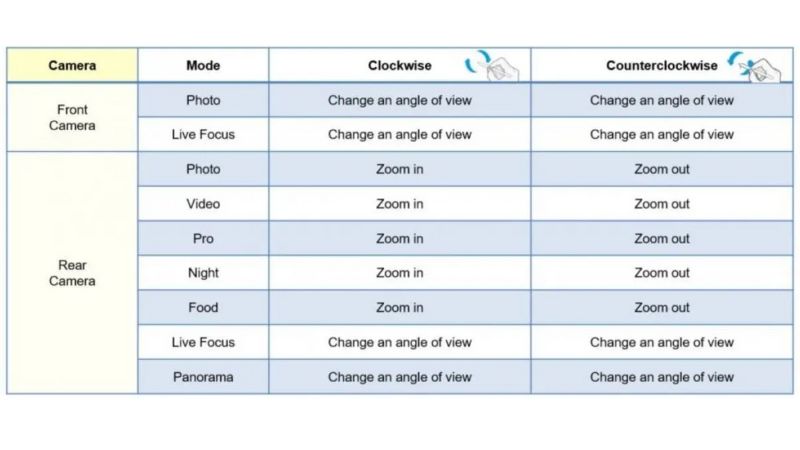Click the "Clockwise" header label
The width and height of the screenshot is (800, 450).
coord(400,66)
